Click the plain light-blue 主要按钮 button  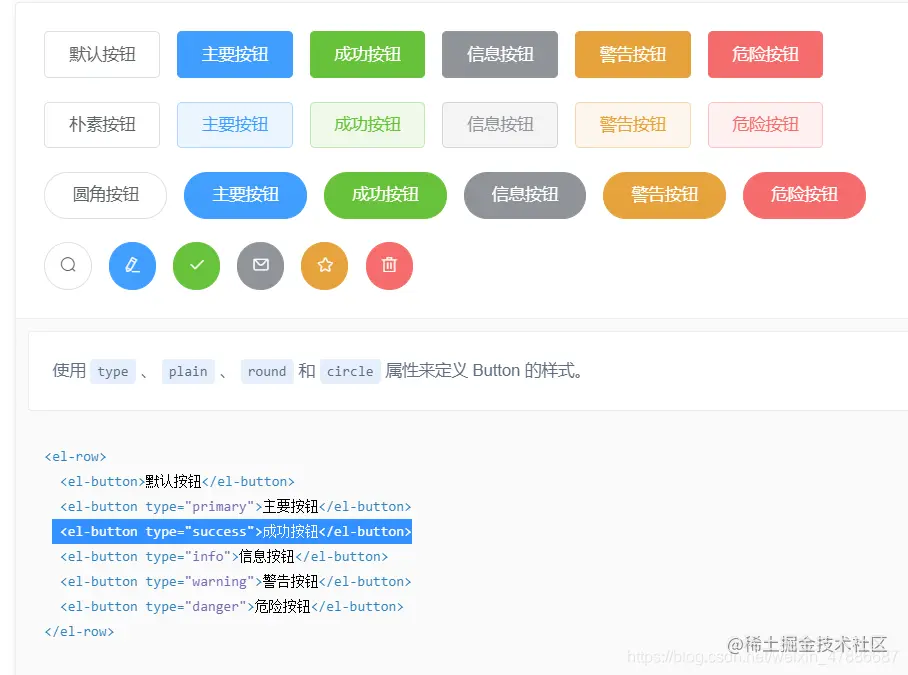click(234, 124)
